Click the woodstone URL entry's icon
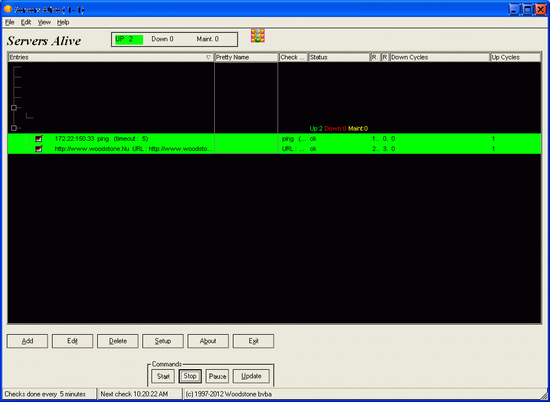This screenshot has width=550, height=402. coord(39,149)
